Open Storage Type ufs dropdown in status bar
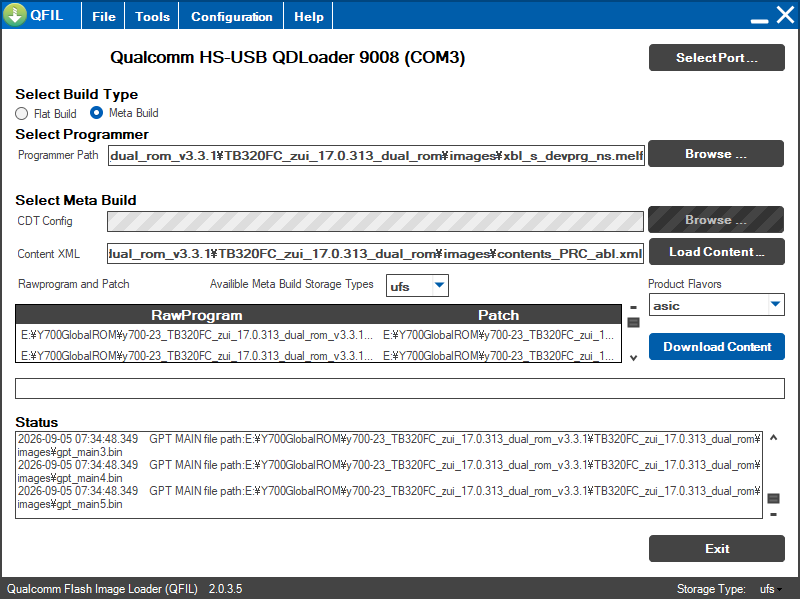Screen dimensions: 800x599 (770, 589)
